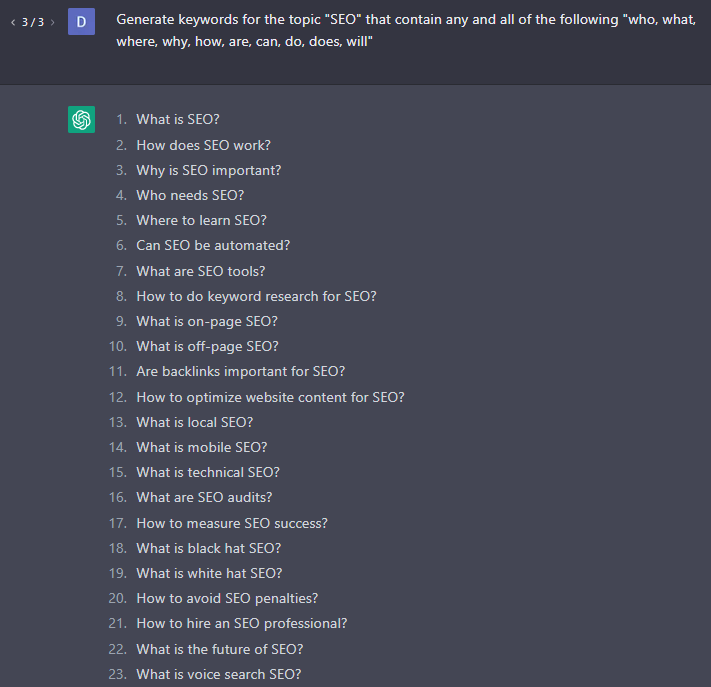Select list item "How does SEO work?"

204,145
